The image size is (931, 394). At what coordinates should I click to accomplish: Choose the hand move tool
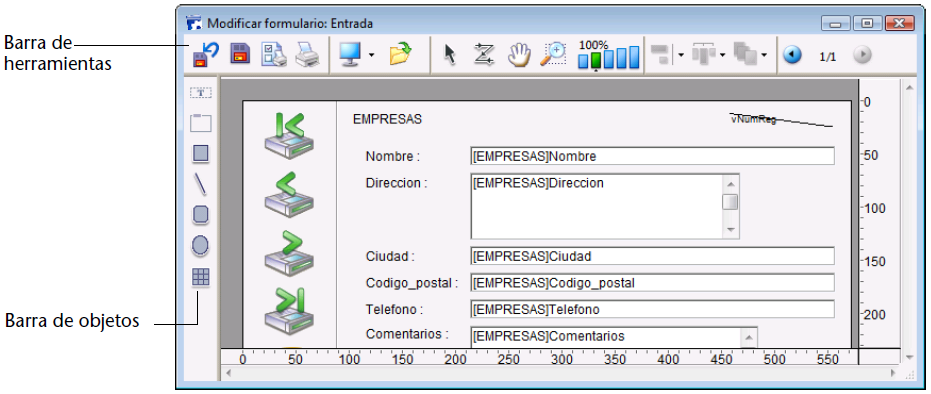pyautogui.click(x=518, y=55)
